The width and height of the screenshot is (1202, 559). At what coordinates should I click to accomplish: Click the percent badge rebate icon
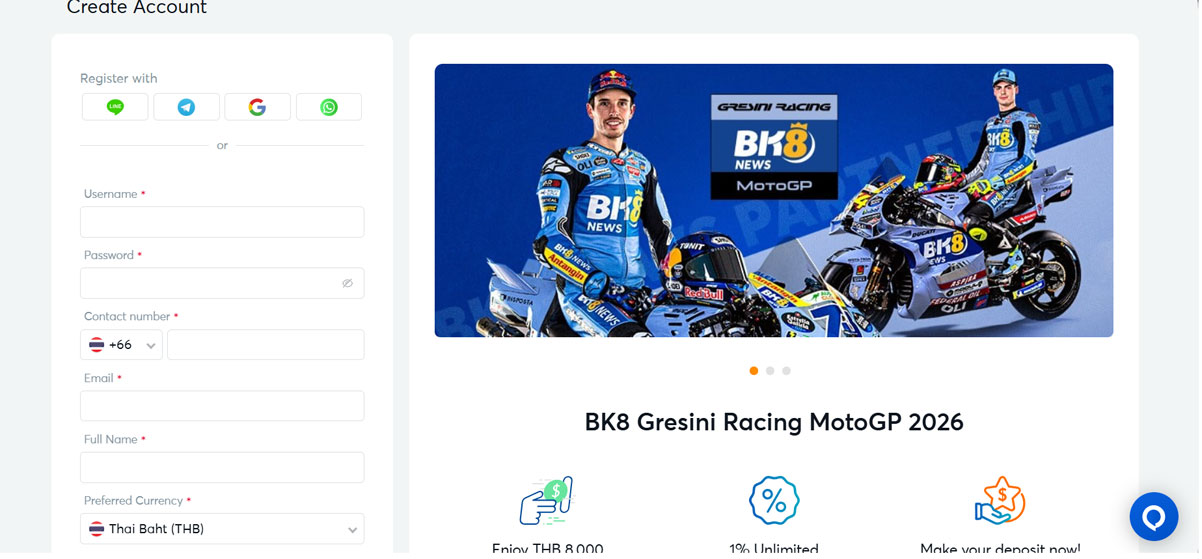pyautogui.click(x=774, y=501)
